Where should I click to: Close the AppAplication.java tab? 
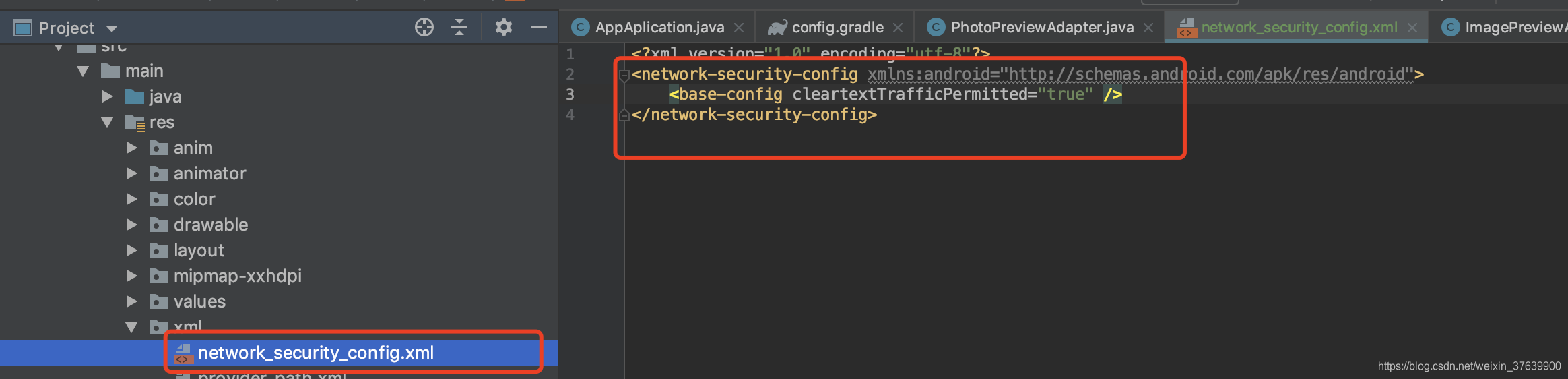click(739, 28)
